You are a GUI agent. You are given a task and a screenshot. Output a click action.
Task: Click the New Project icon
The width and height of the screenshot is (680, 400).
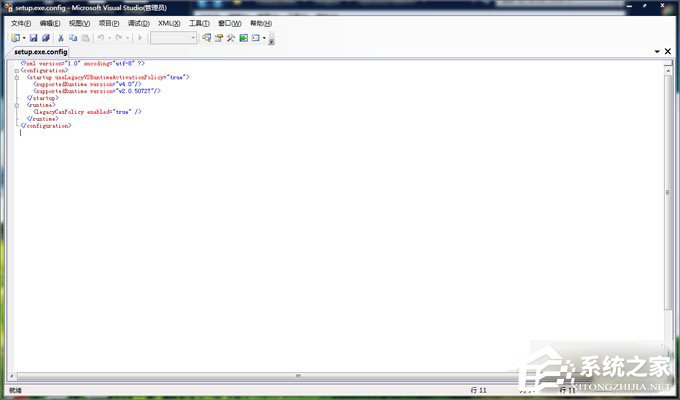coord(16,38)
